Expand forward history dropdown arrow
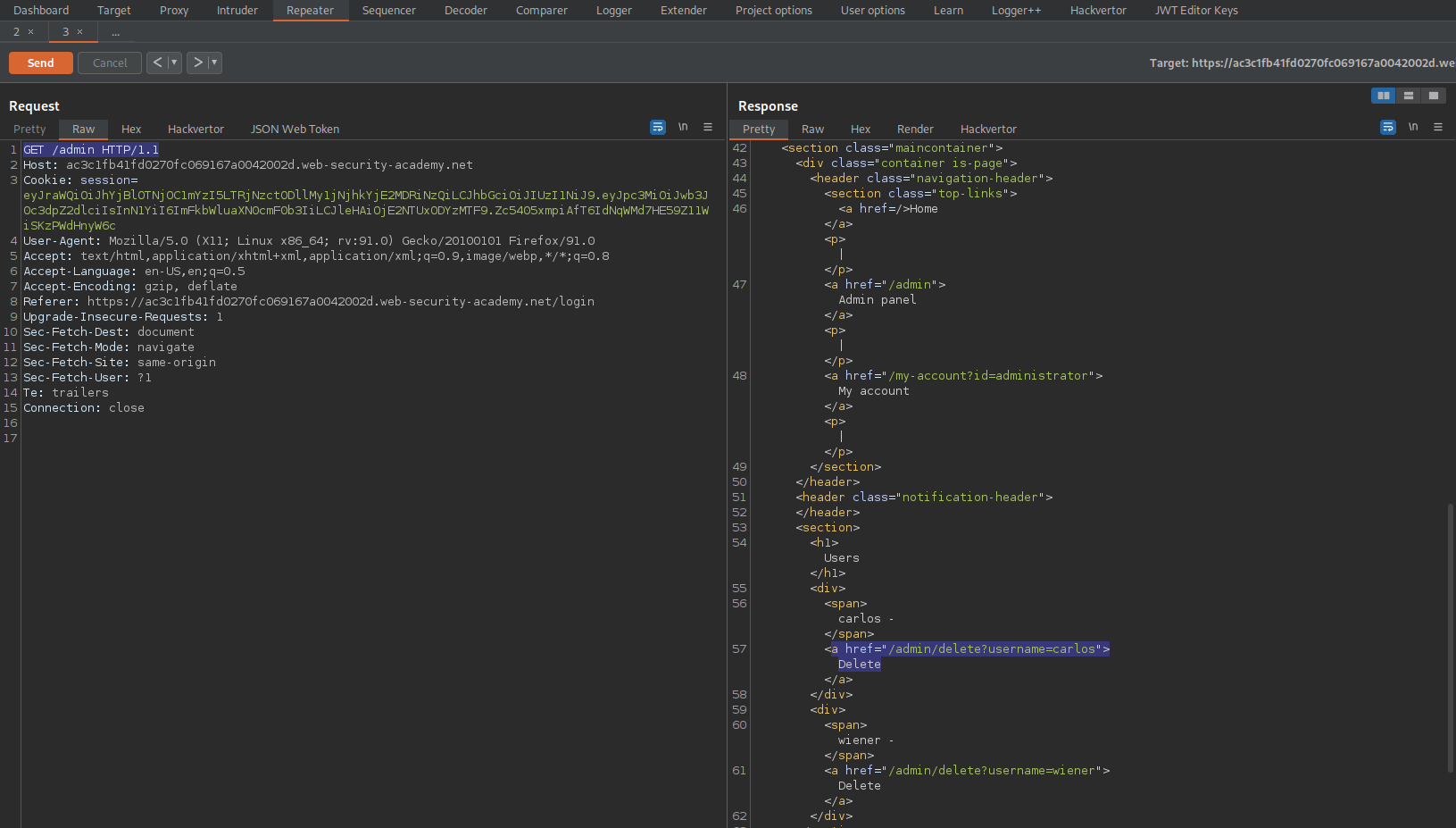 click(214, 63)
